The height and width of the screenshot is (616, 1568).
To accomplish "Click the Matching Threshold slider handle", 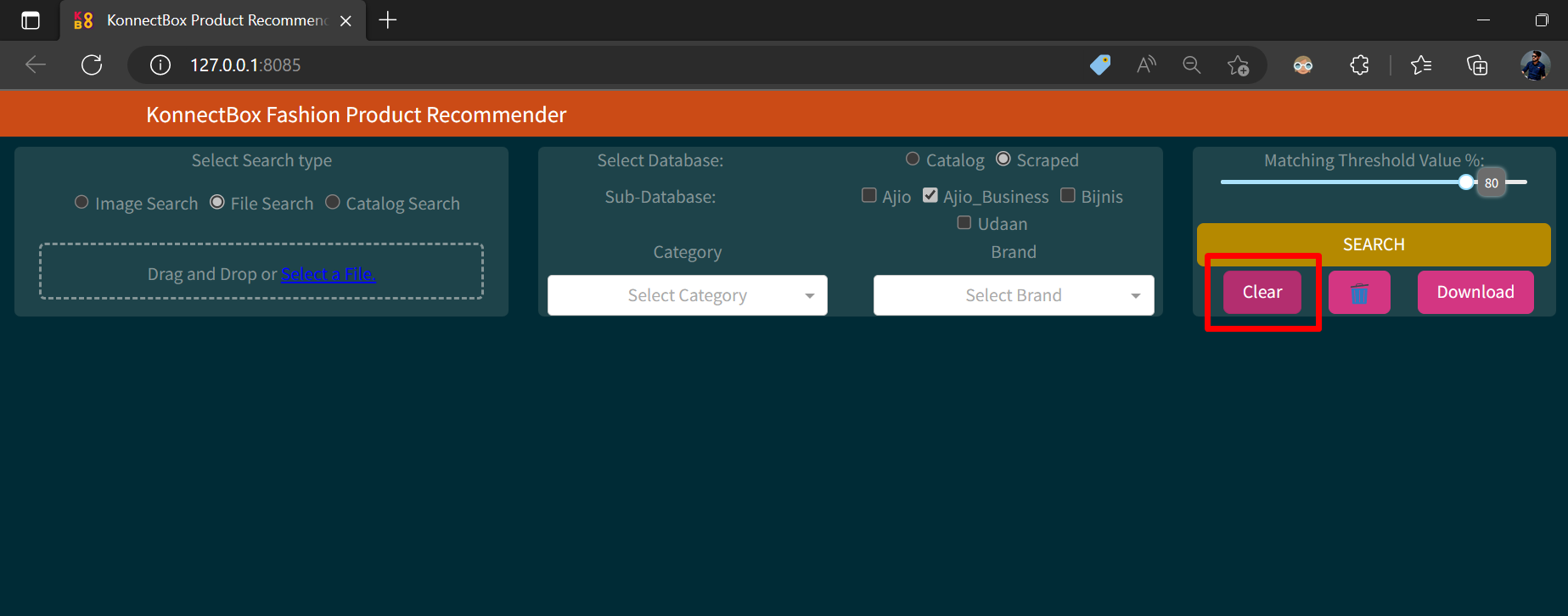I will point(1466,182).
